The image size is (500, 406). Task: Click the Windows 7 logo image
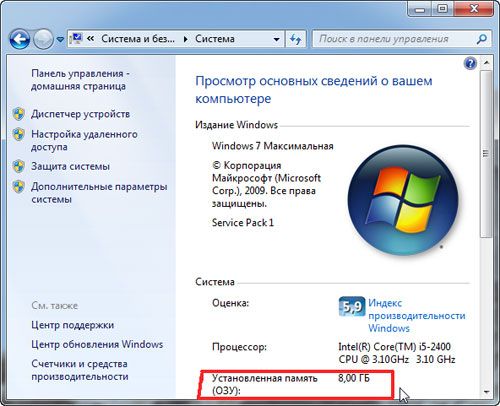pos(403,200)
